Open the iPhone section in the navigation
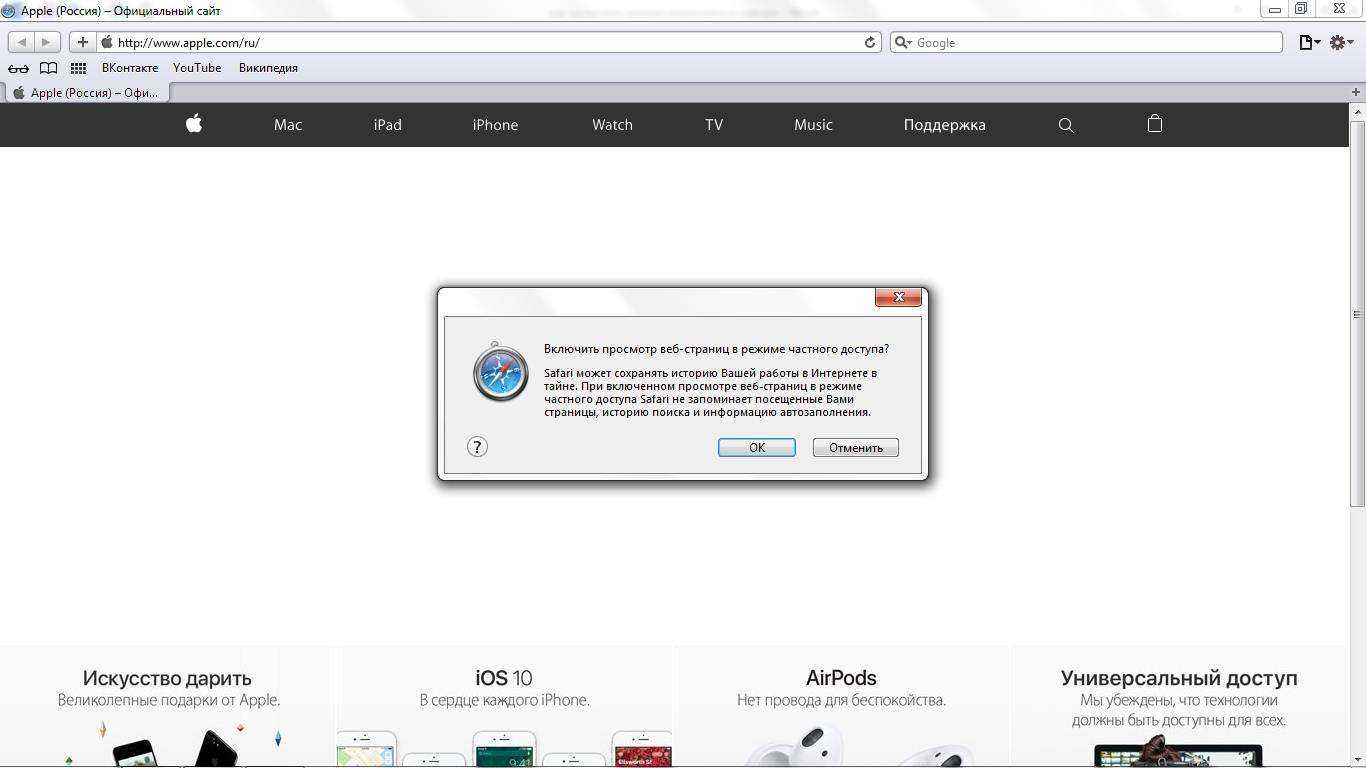 pos(495,125)
